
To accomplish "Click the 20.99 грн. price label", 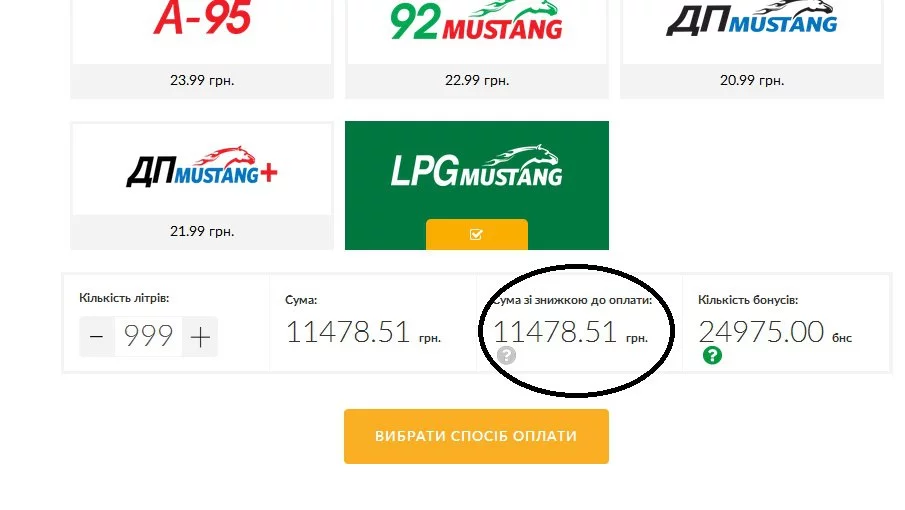I will click(x=751, y=80).
